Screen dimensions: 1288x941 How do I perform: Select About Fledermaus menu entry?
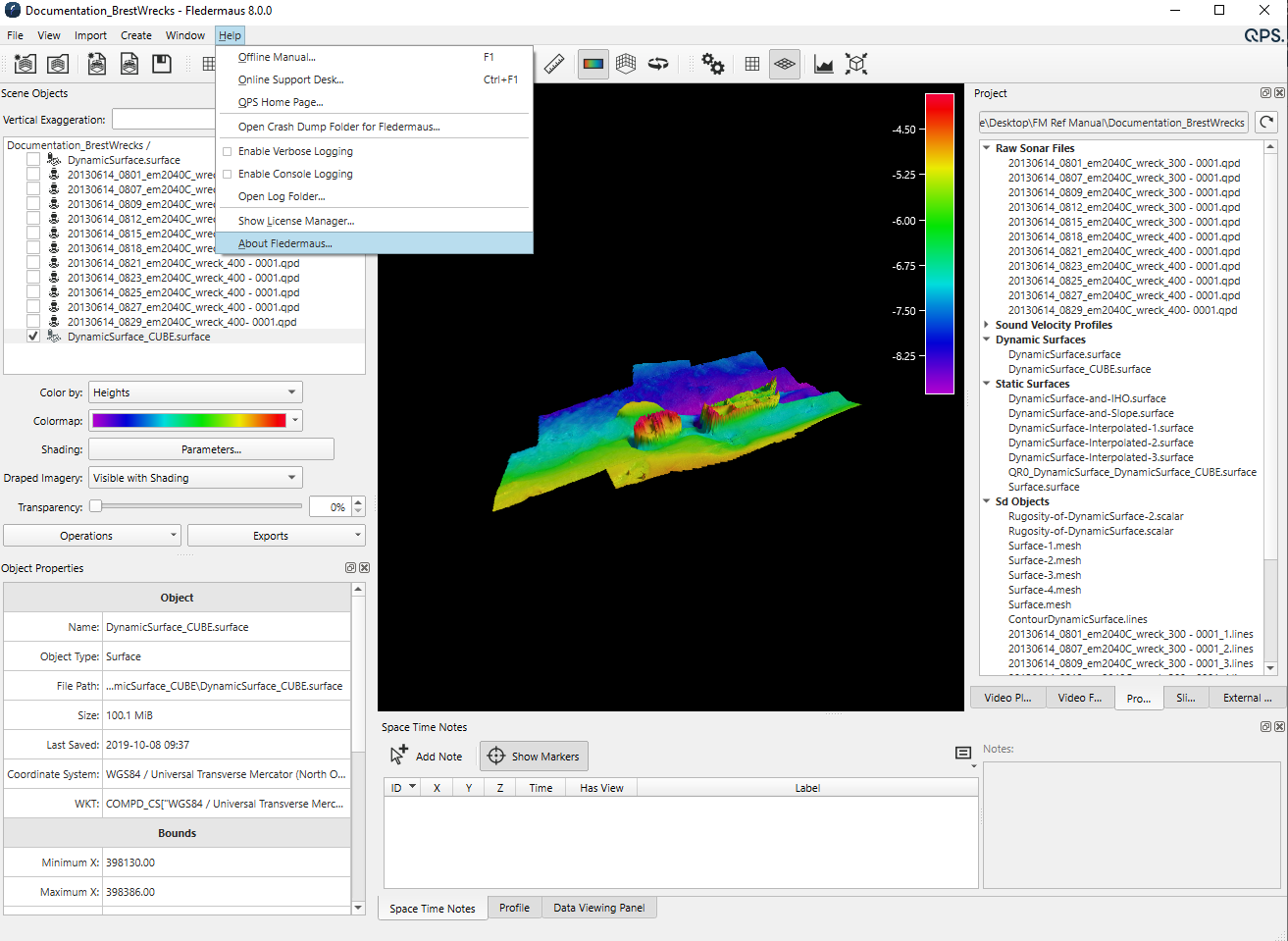285,243
